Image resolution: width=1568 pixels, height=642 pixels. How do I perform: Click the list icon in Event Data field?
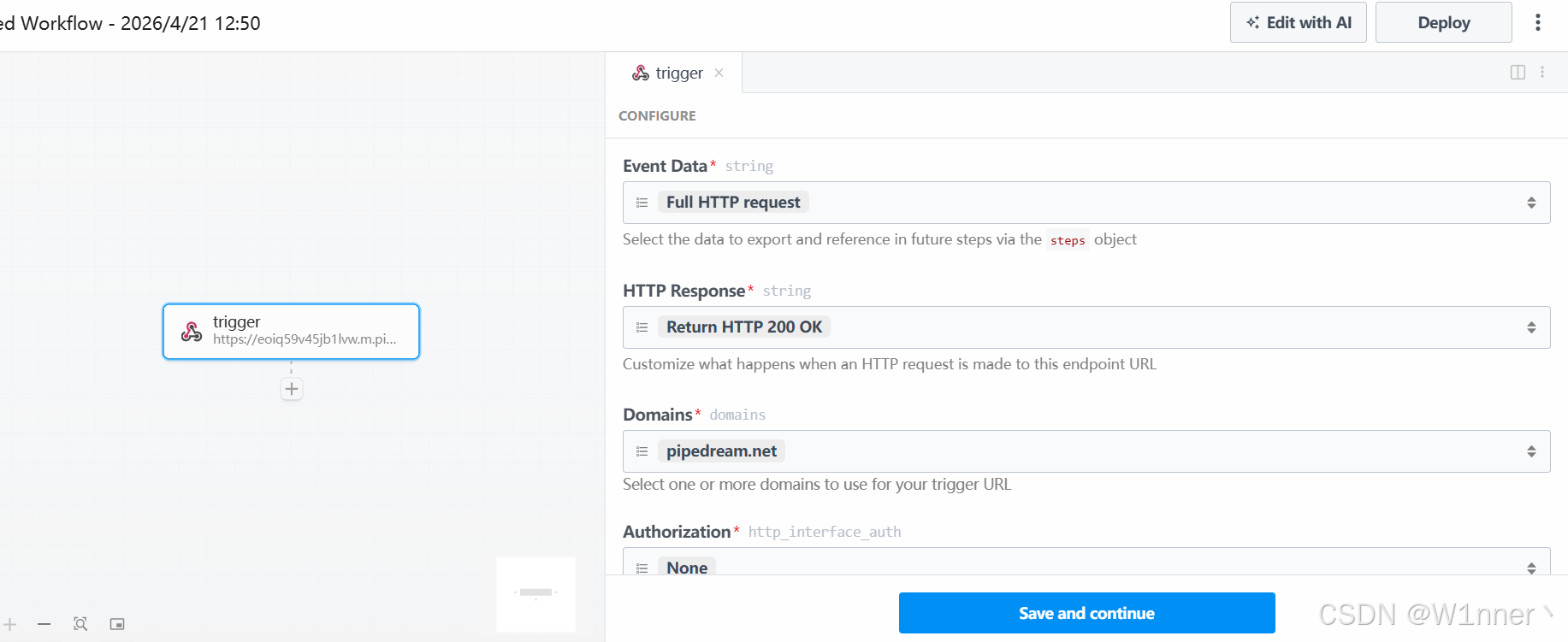point(642,203)
